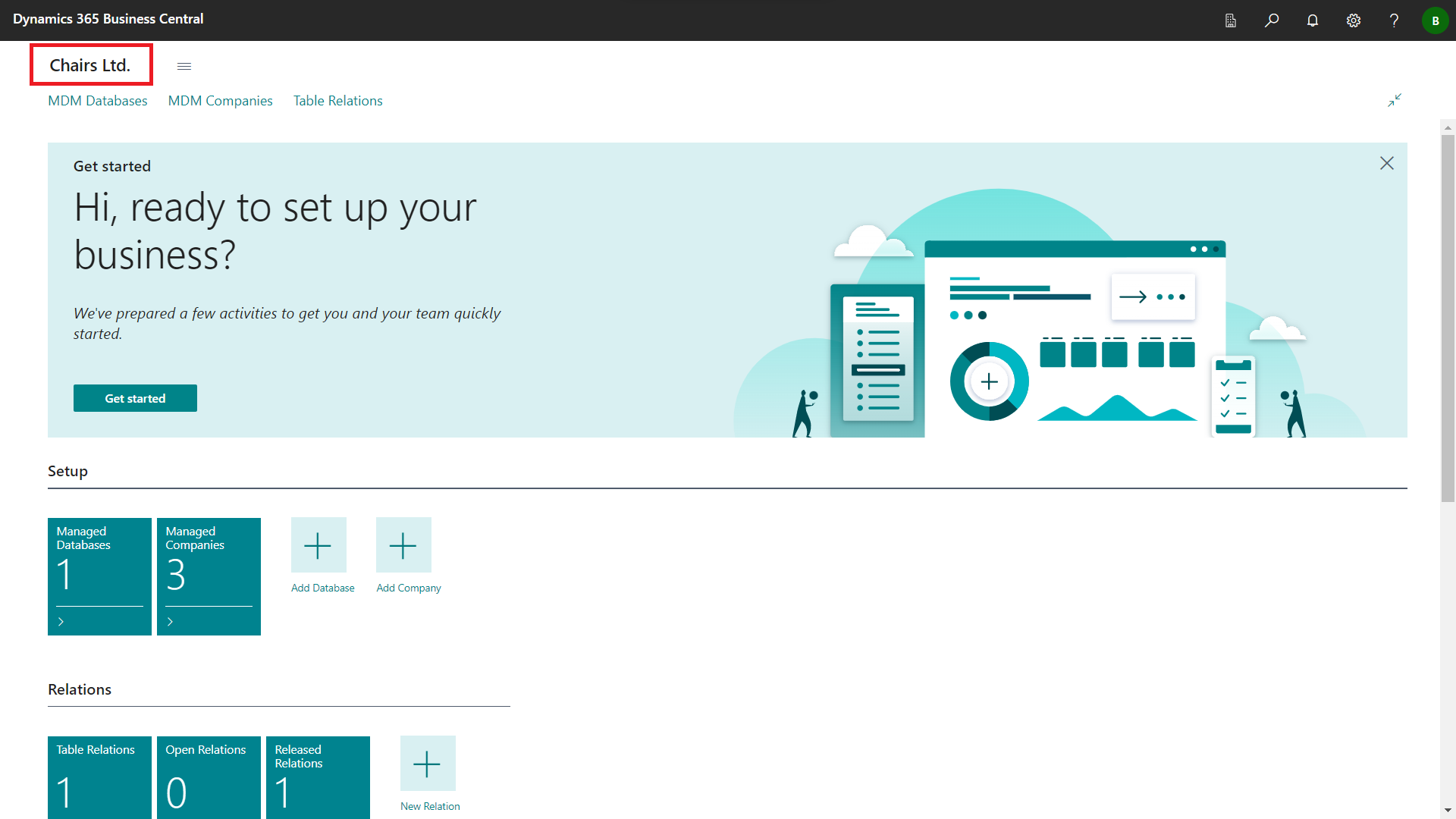Click the Add Database plus tile

[318, 545]
